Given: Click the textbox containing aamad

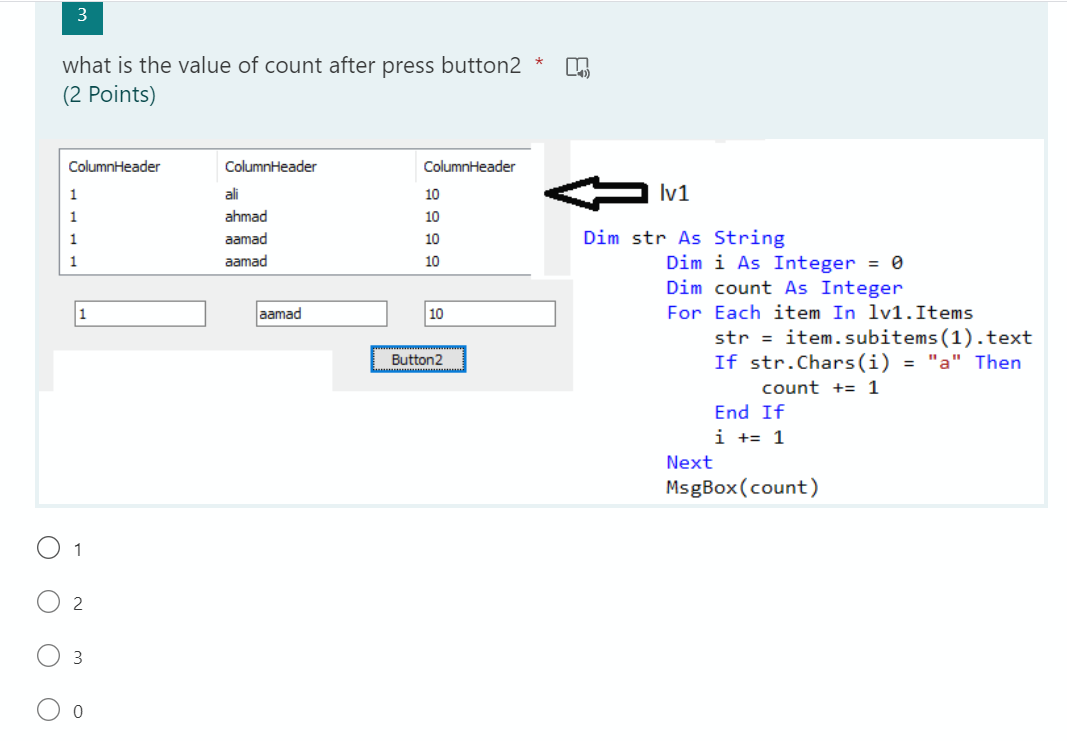Looking at the screenshot, I should (321, 313).
